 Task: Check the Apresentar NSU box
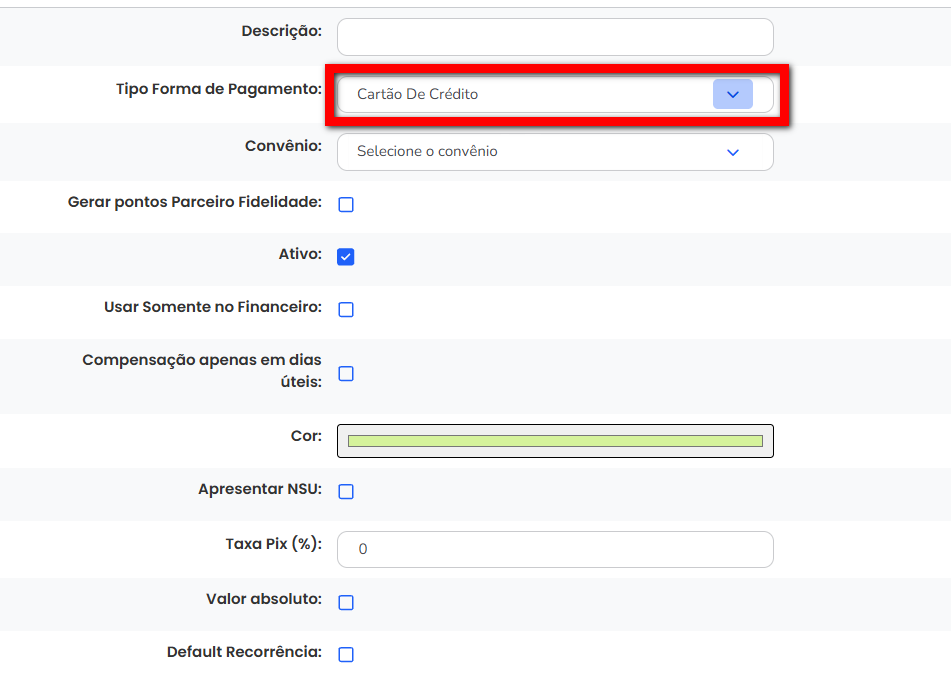coord(346,492)
